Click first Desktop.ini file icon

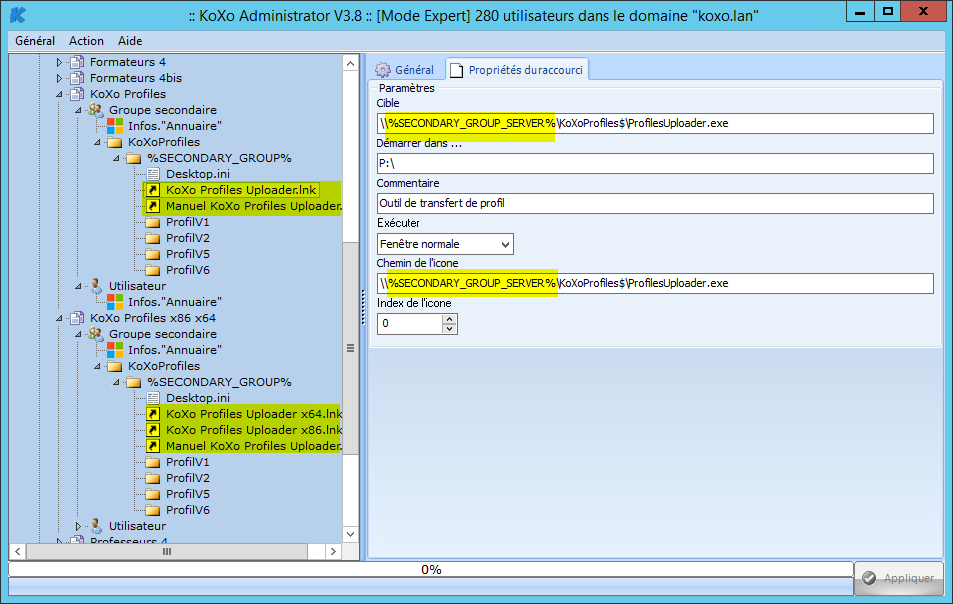[153, 174]
